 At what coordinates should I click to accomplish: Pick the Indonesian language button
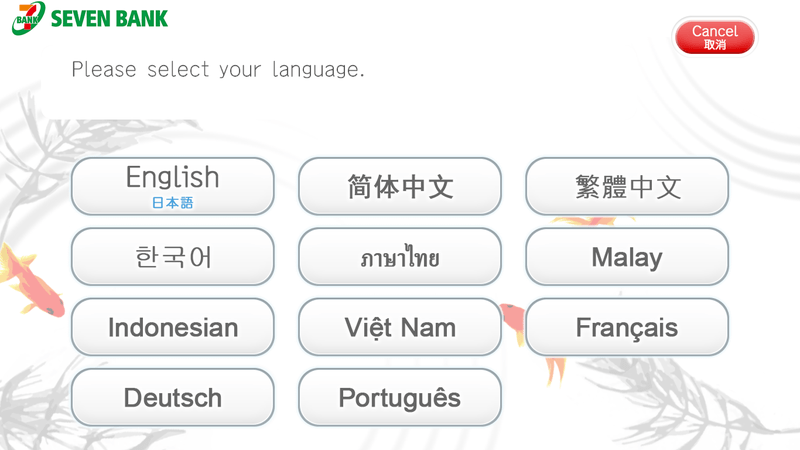click(172, 327)
